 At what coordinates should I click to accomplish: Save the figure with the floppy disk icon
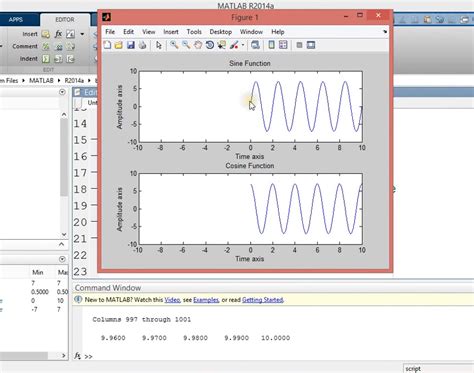pos(131,45)
